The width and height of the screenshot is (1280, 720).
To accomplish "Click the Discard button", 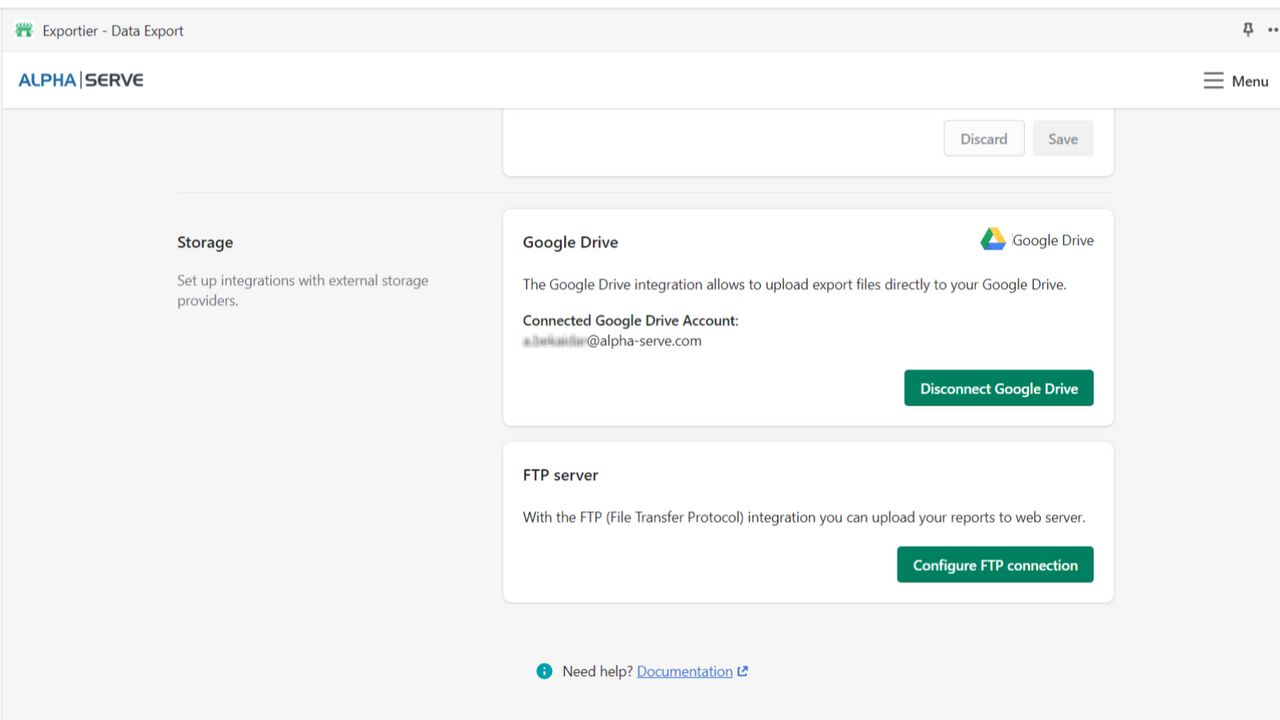I will [984, 139].
